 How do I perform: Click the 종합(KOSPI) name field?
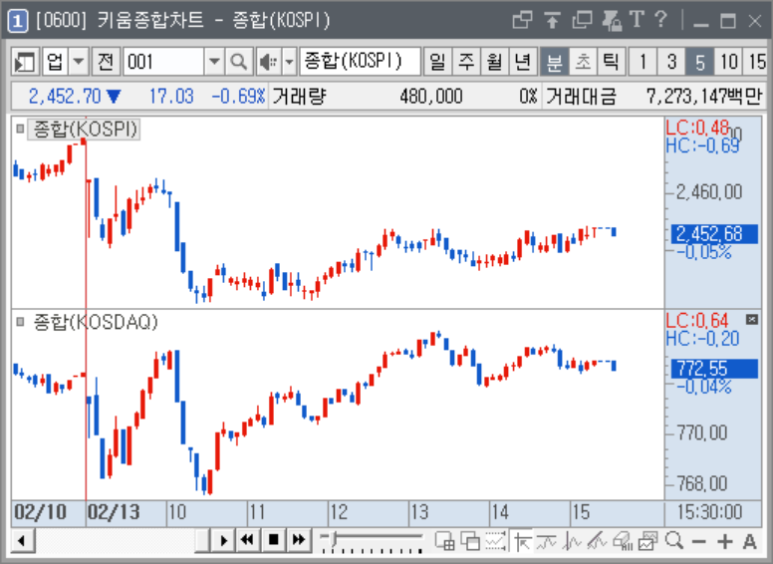(360, 62)
